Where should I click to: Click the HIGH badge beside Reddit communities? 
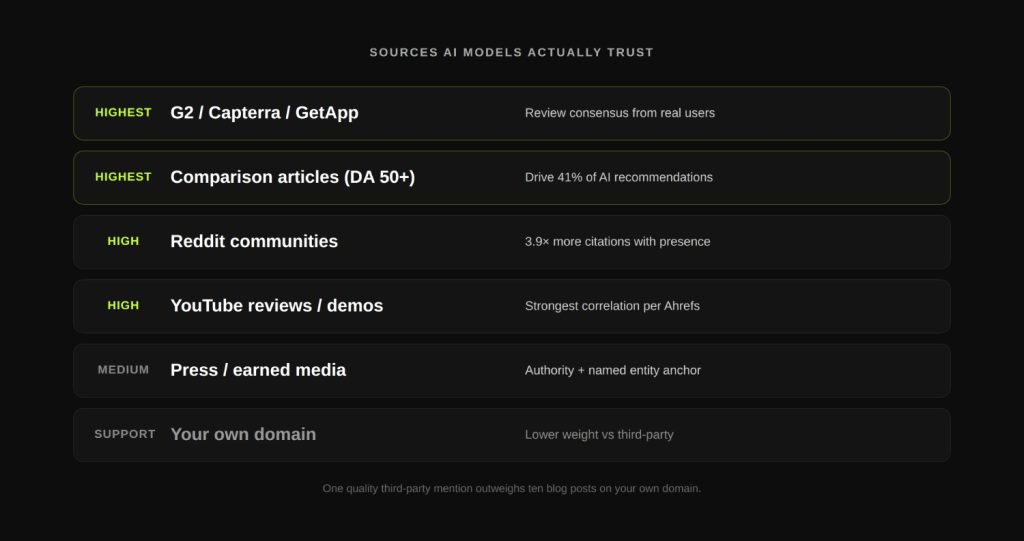tap(123, 241)
